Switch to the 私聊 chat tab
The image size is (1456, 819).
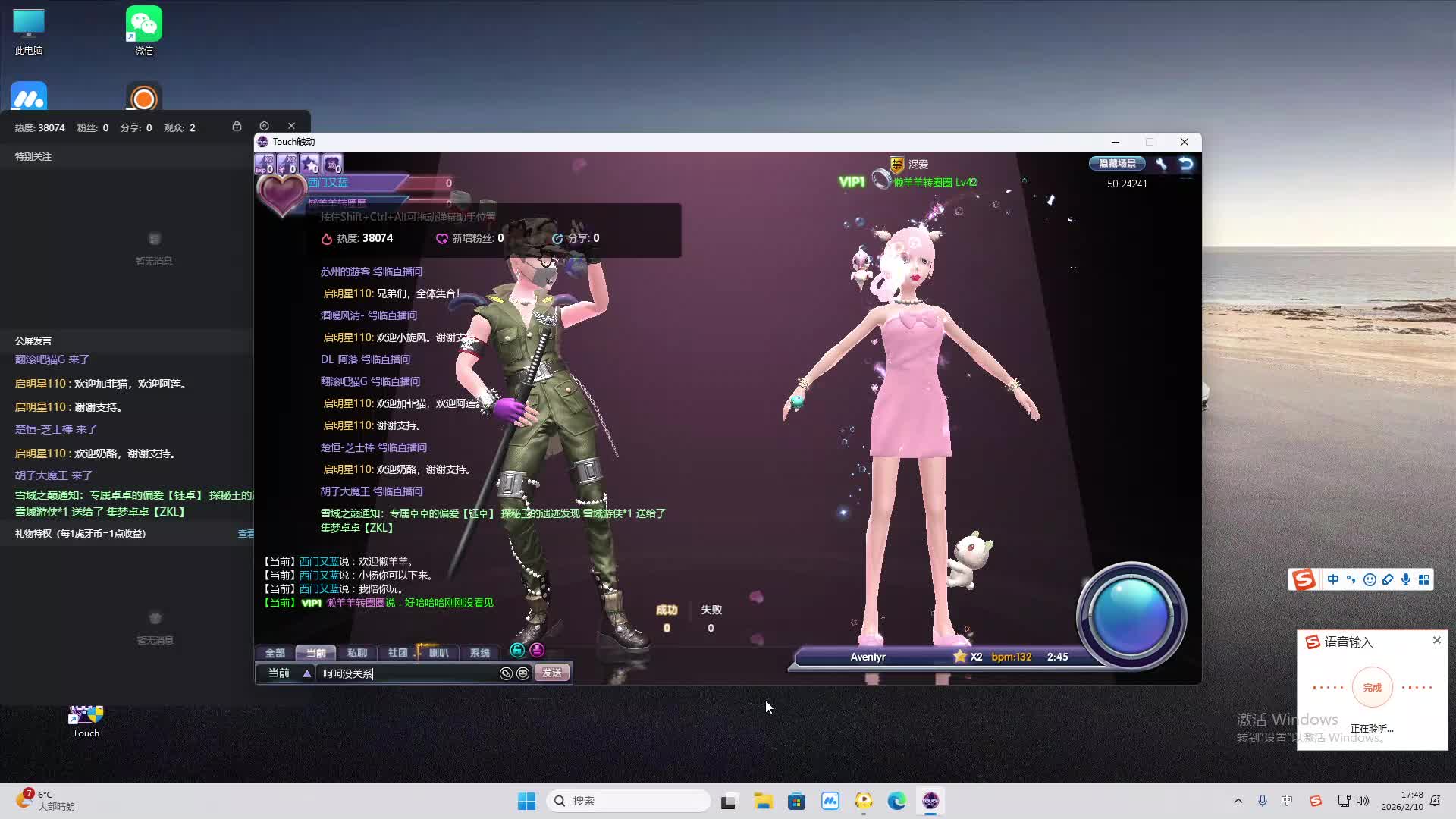[x=356, y=653]
